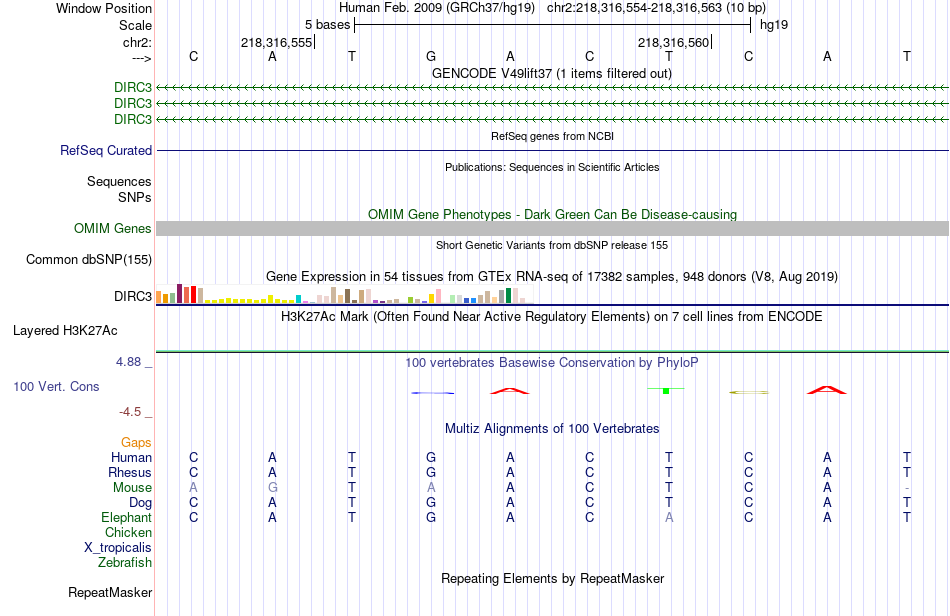Click the Common dbSNP(155) track label
This screenshot has width=950, height=616.
point(88,259)
